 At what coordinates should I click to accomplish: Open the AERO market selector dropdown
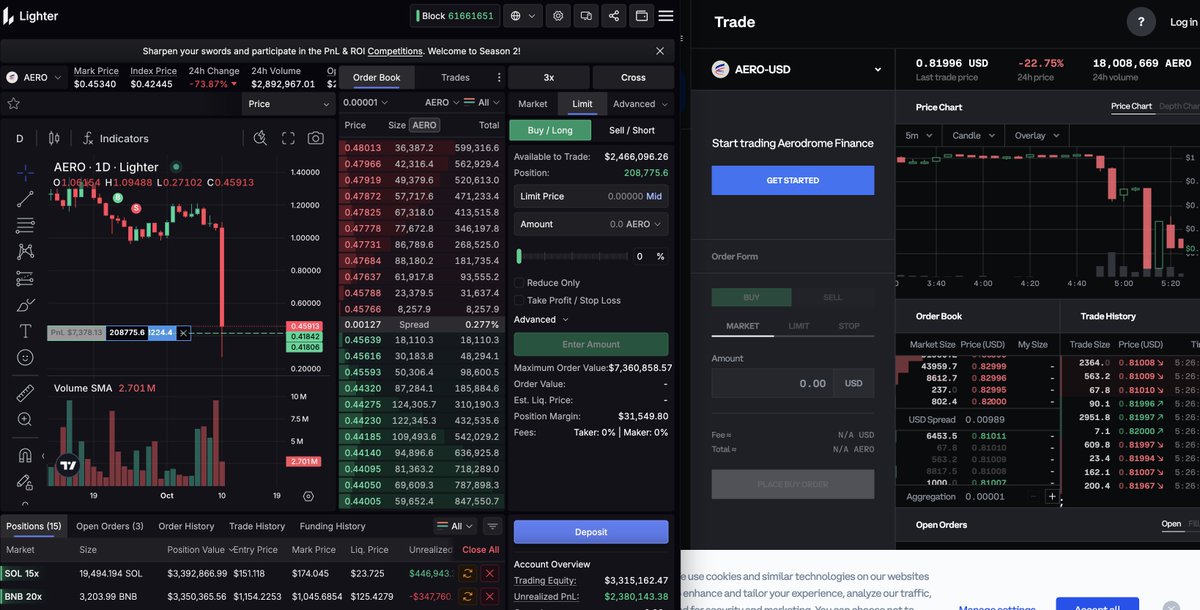34,77
